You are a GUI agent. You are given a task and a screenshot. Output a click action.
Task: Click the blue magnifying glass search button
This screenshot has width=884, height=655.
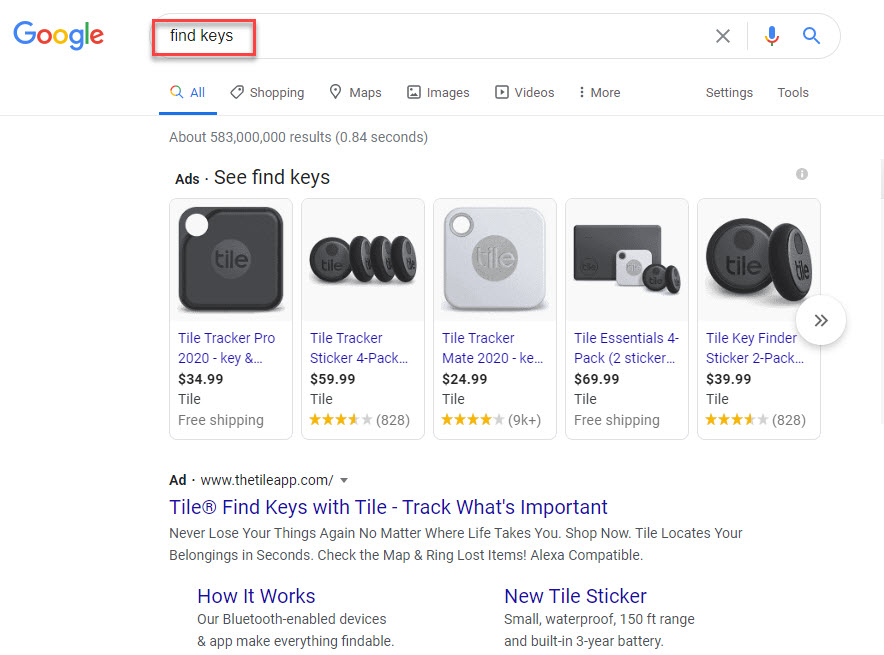(x=811, y=36)
